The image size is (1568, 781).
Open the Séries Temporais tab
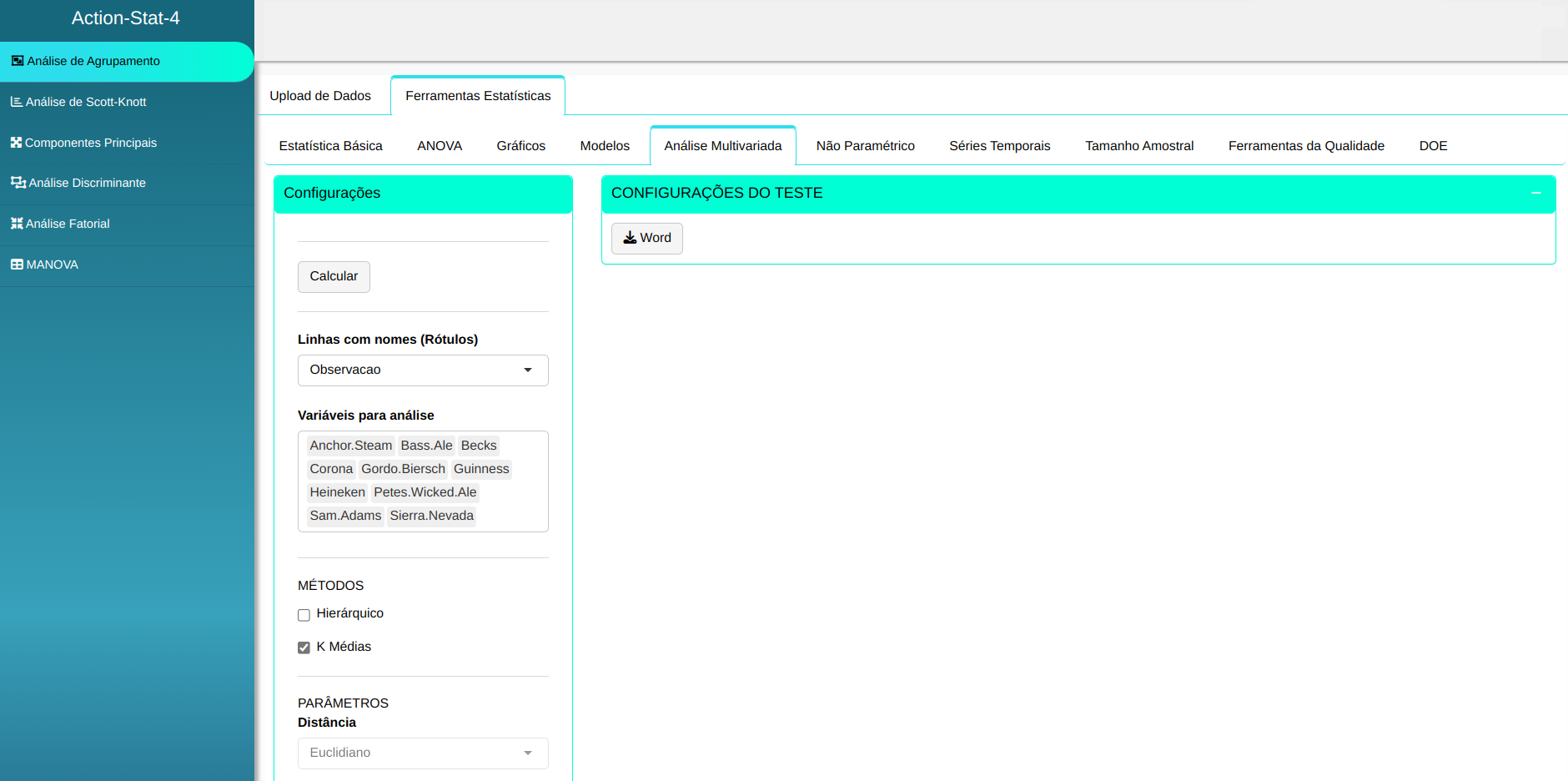999,146
